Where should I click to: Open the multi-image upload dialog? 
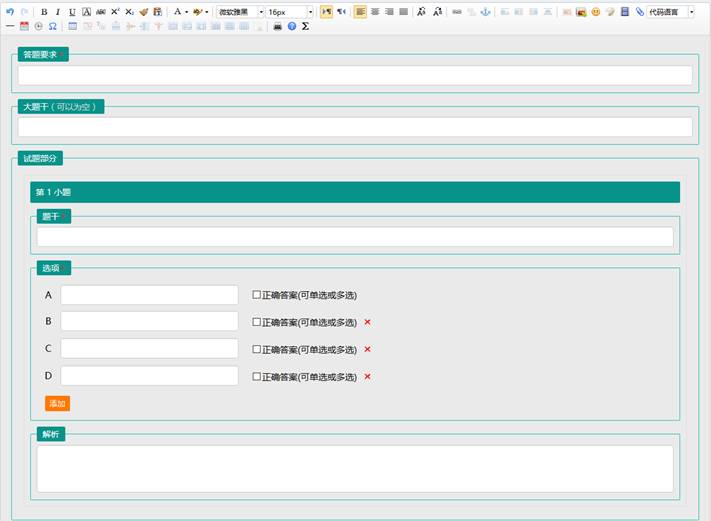coord(581,12)
